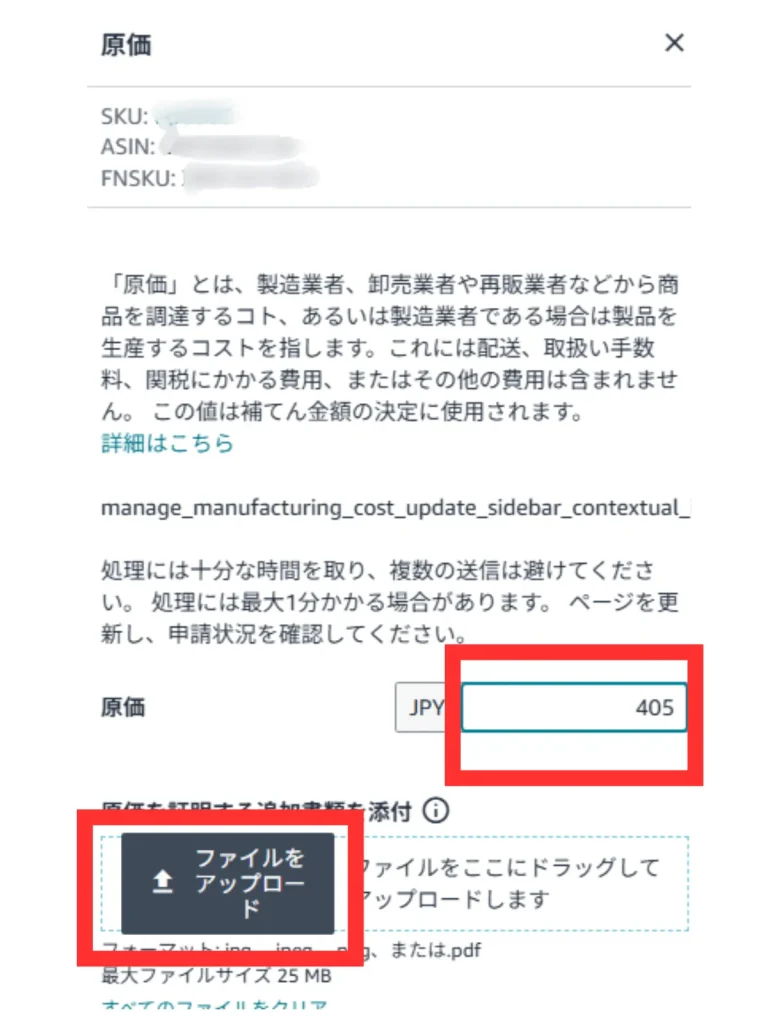Focus the 原価 amount field showing 405

point(574,707)
